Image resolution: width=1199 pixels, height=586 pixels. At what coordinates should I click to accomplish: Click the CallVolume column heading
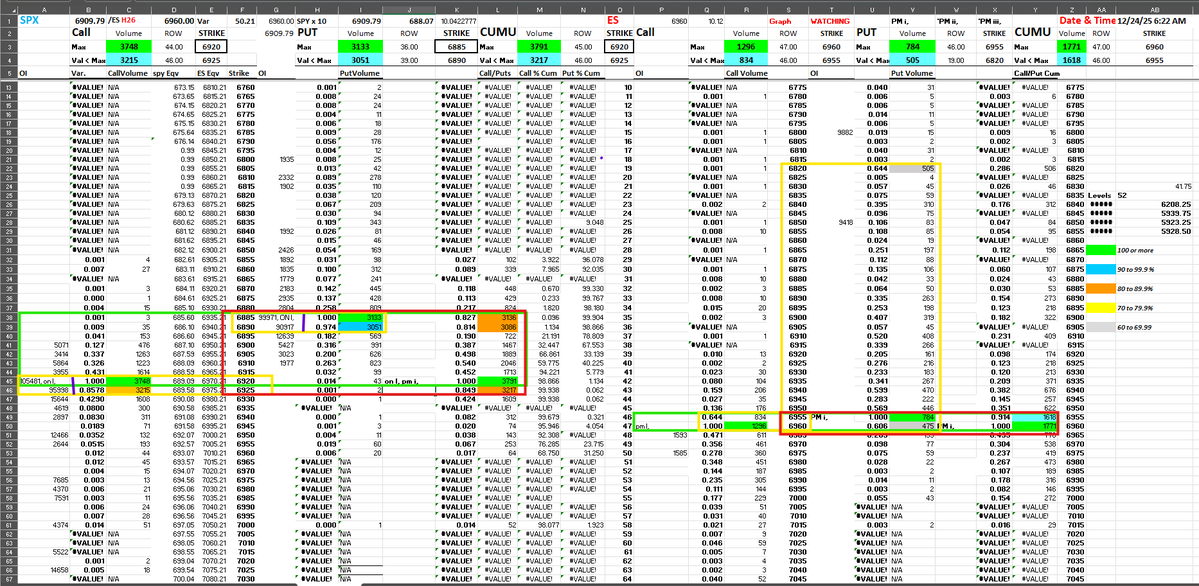(x=126, y=73)
